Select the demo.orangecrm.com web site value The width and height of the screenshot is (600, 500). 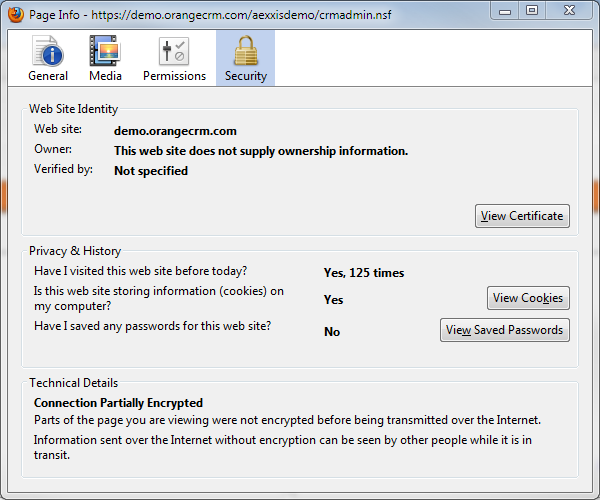point(175,131)
